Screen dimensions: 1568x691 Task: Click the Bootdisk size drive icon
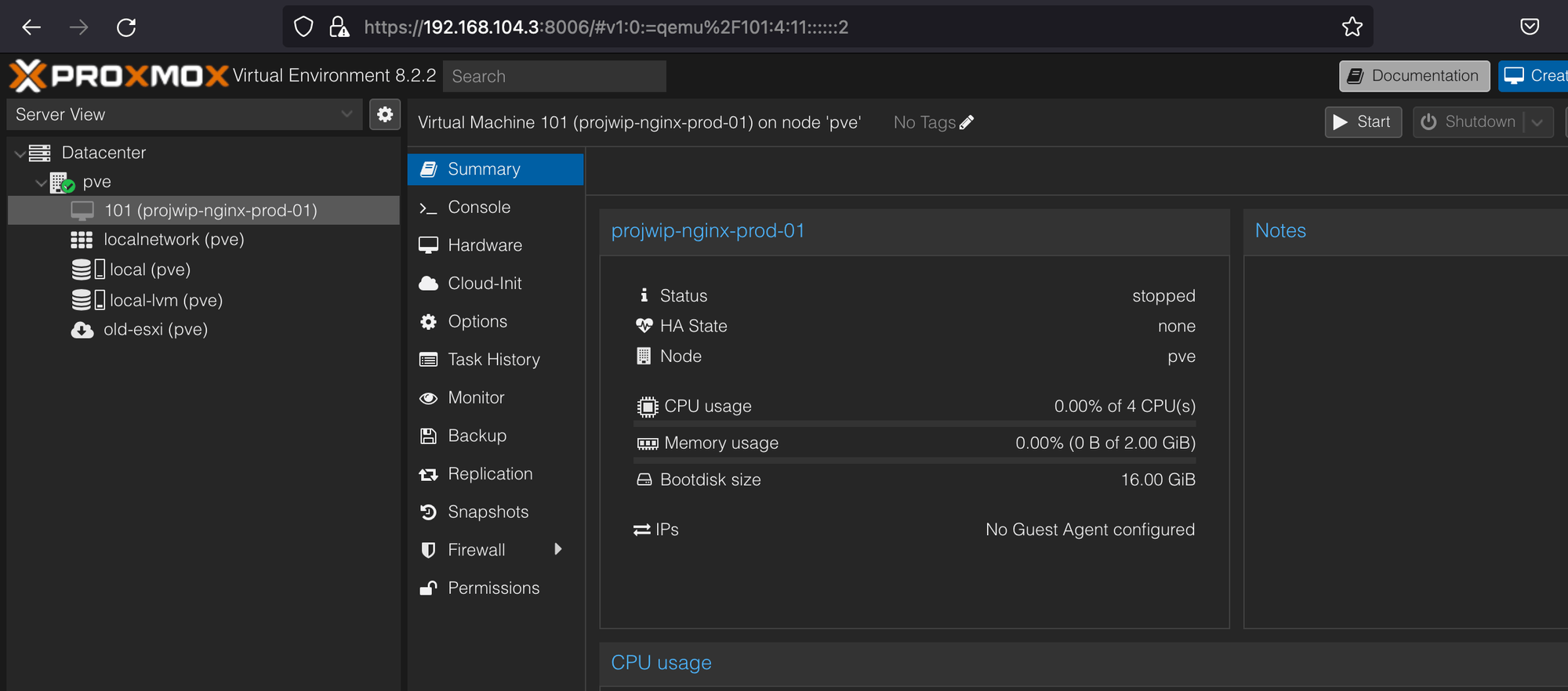click(x=644, y=479)
